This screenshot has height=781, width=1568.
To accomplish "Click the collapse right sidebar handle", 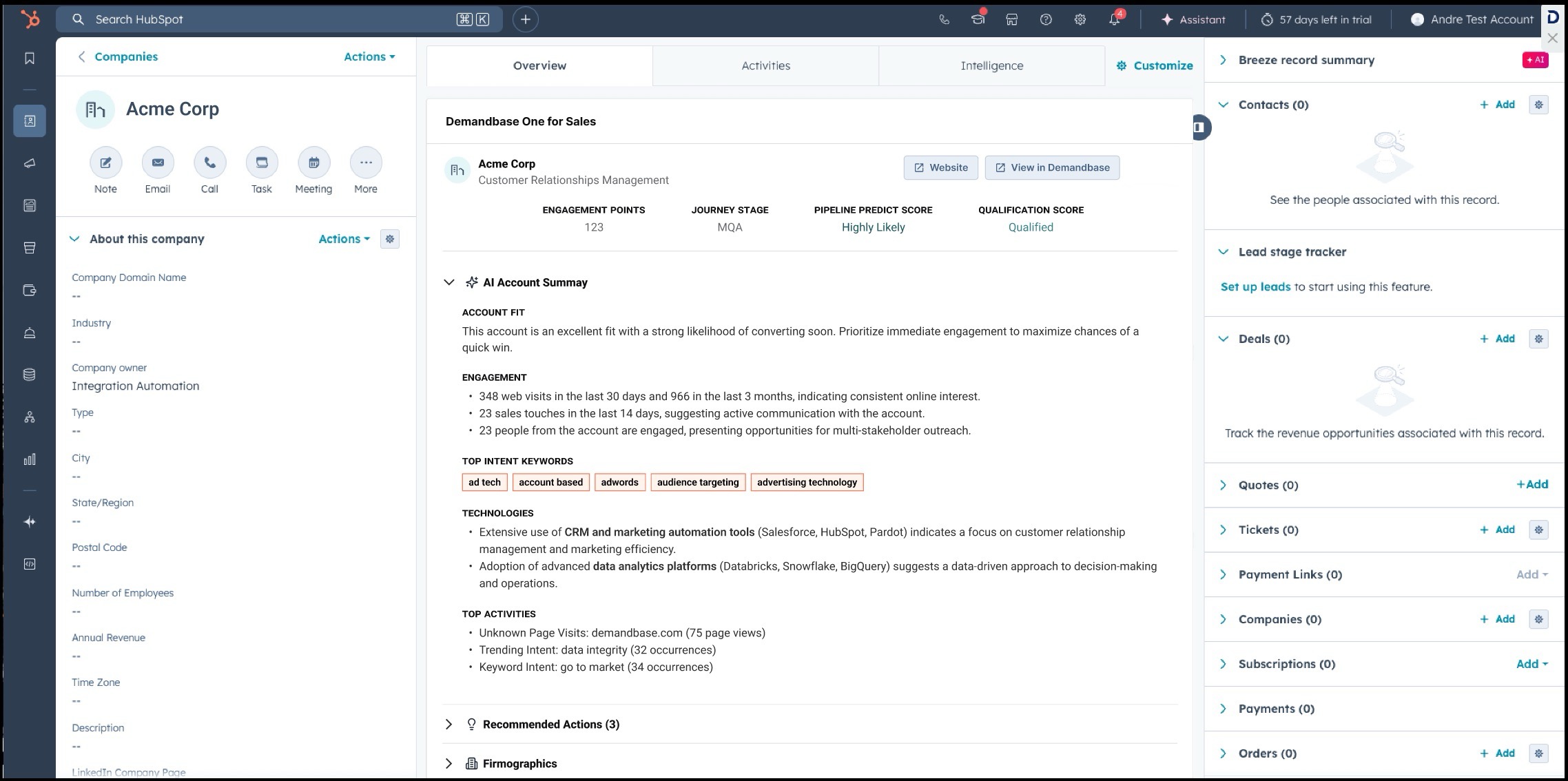I will [x=1199, y=127].
